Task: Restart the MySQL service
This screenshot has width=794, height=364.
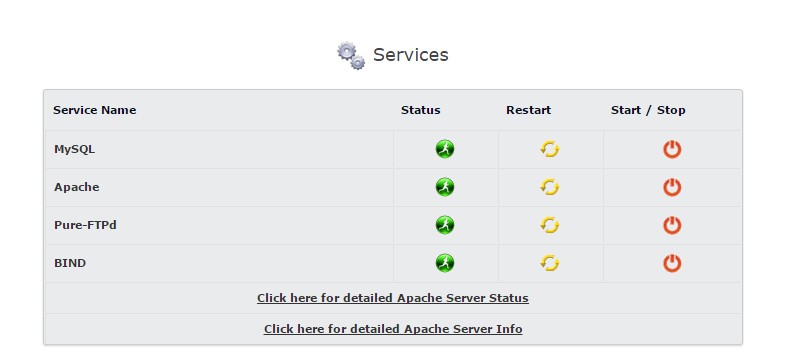Action: coord(549,149)
